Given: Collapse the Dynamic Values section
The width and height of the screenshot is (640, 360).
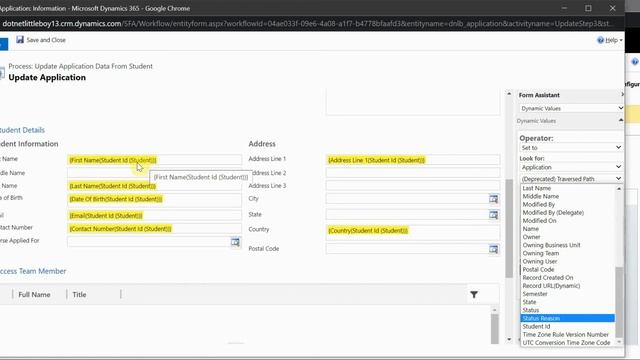Looking at the screenshot, I should coord(620,120).
